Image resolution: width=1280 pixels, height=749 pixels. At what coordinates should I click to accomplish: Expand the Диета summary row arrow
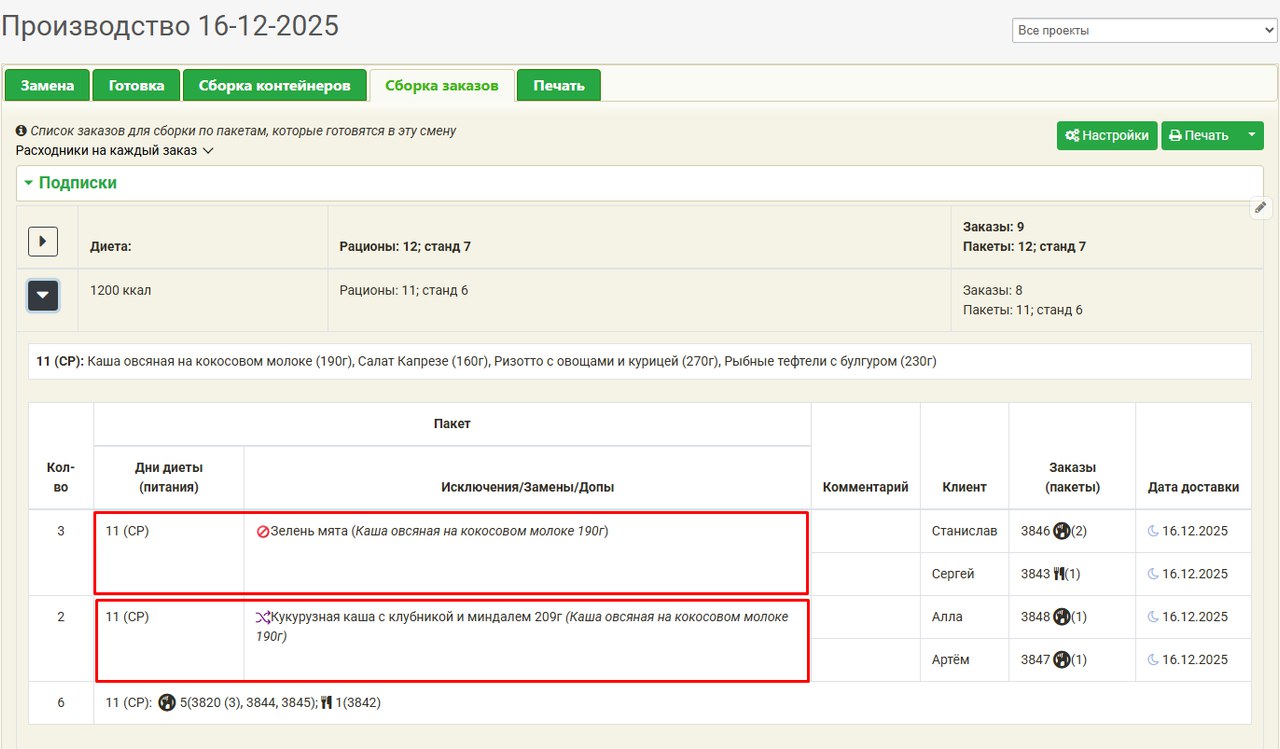click(x=43, y=242)
